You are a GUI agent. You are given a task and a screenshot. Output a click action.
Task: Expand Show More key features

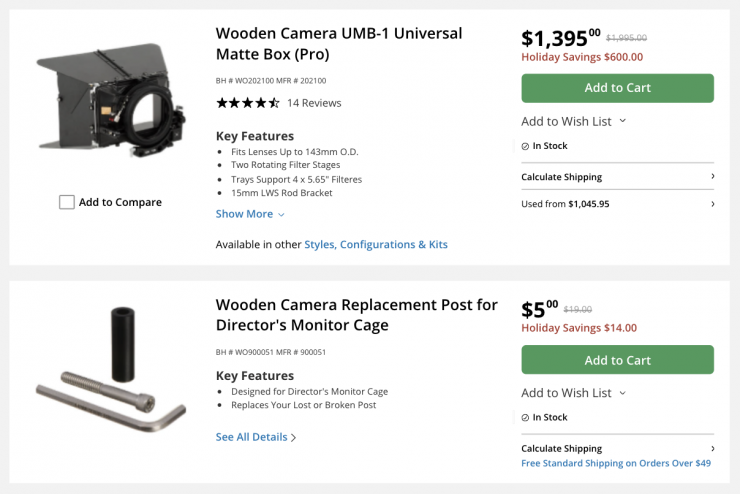pyautogui.click(x=250, y=214)
